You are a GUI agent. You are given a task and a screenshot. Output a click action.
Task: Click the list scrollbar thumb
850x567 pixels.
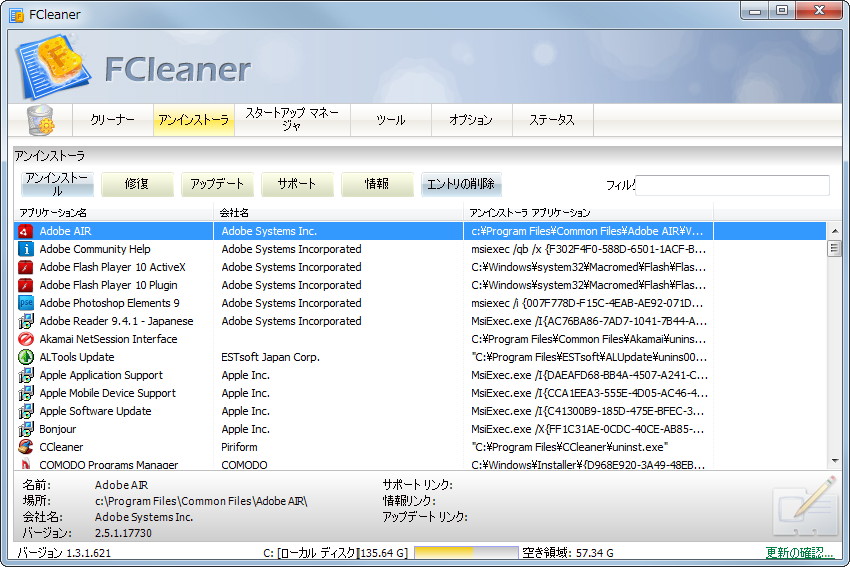[x=835, y=249]
